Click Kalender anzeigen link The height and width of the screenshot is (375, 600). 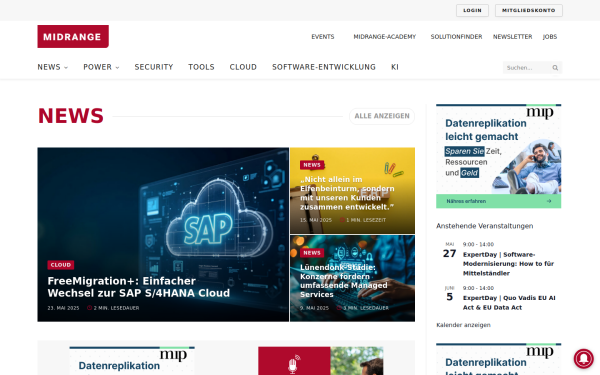pyautogui.click(x=463, y=325)
